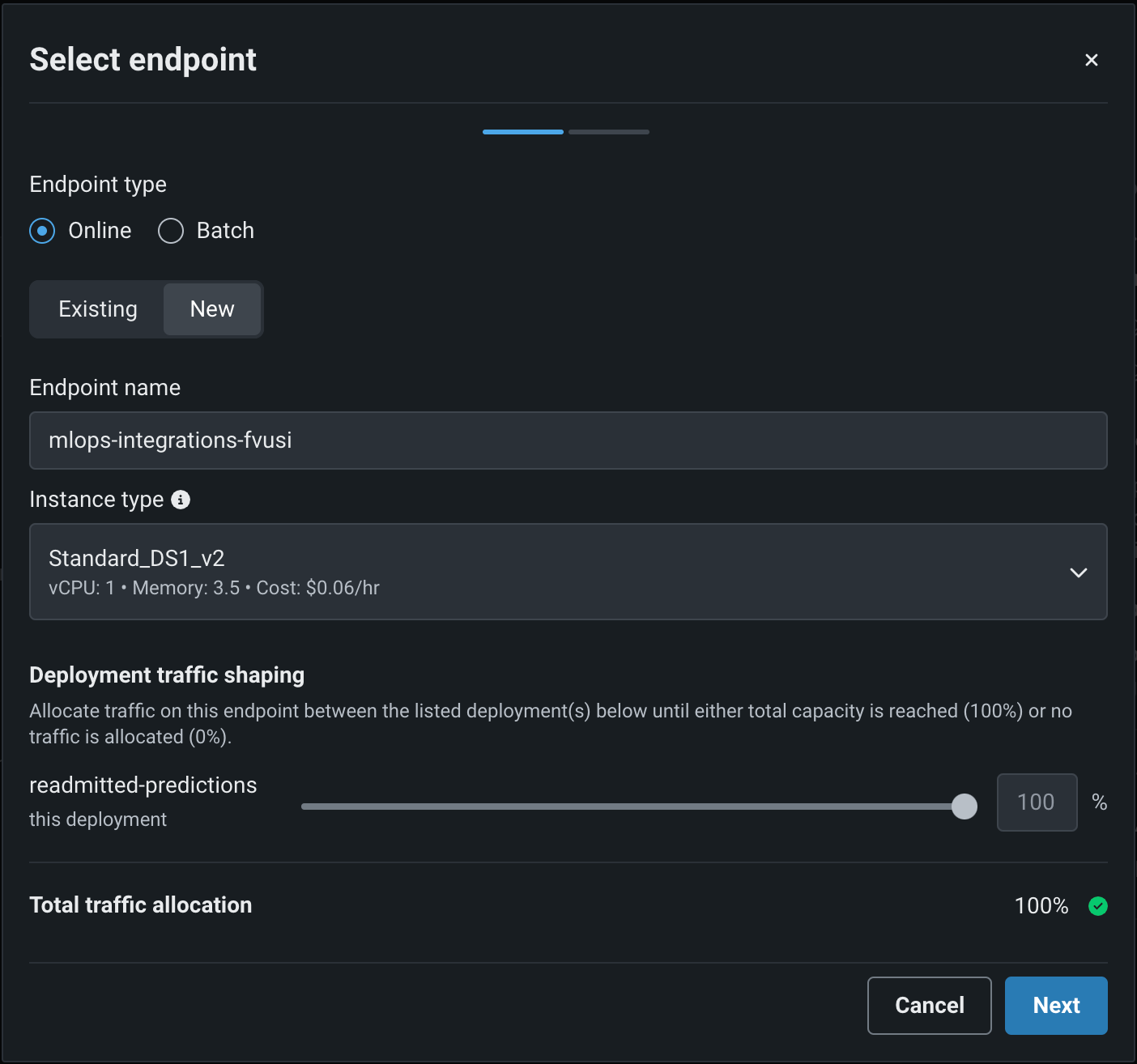Click the first blue step indicator bar
Viewport: 1137px width, 1064px height.
tap(522, 132)
